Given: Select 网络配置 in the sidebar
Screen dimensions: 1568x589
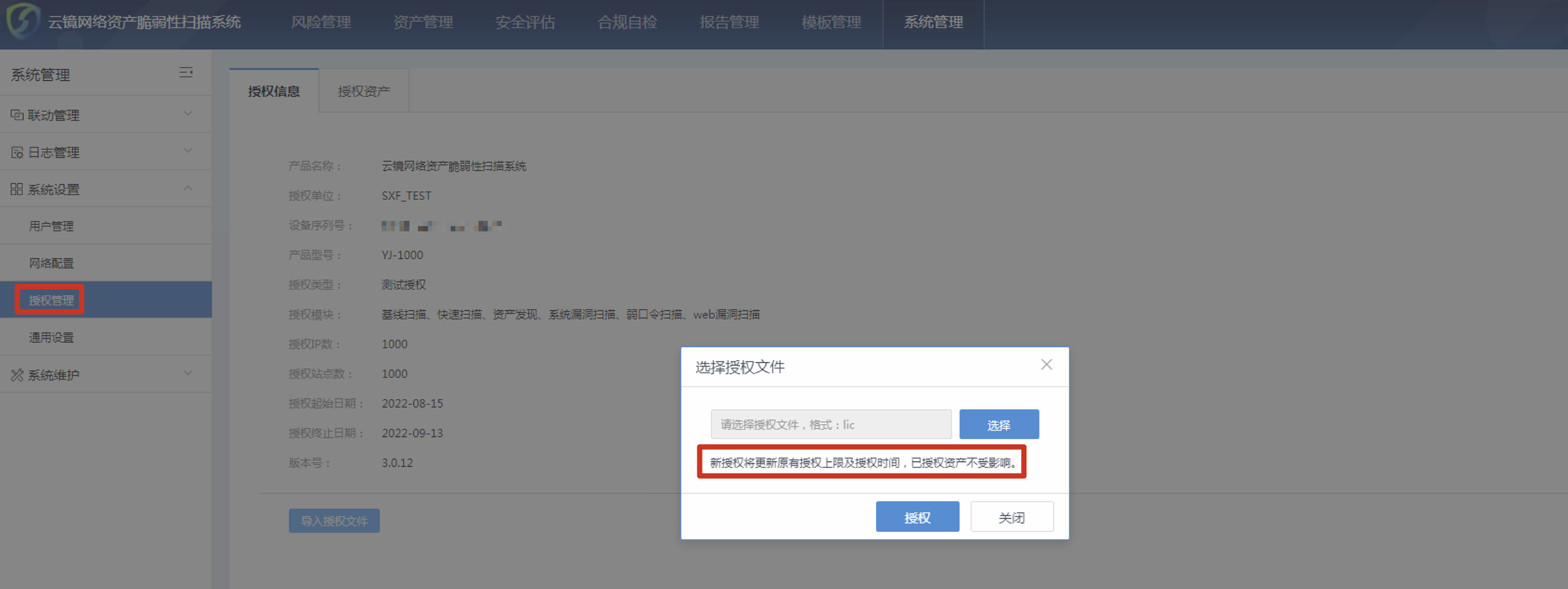Looking at the screenshot, I should [106, 263].
